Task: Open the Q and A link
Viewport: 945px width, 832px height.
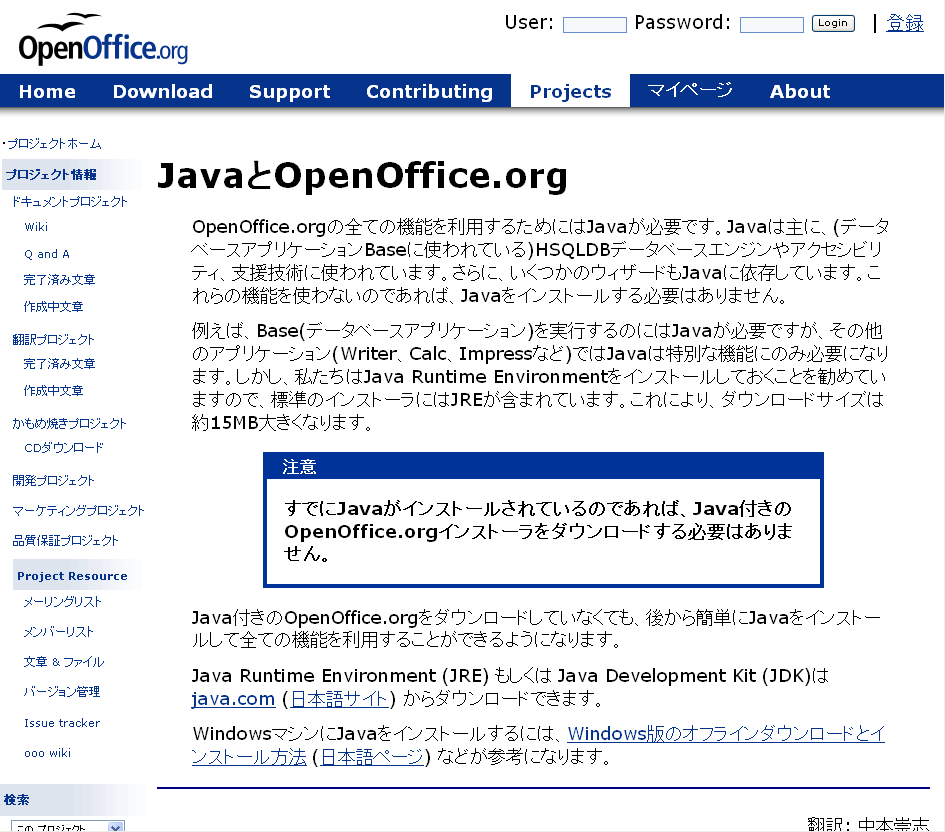Action: [x=46, y=254]
